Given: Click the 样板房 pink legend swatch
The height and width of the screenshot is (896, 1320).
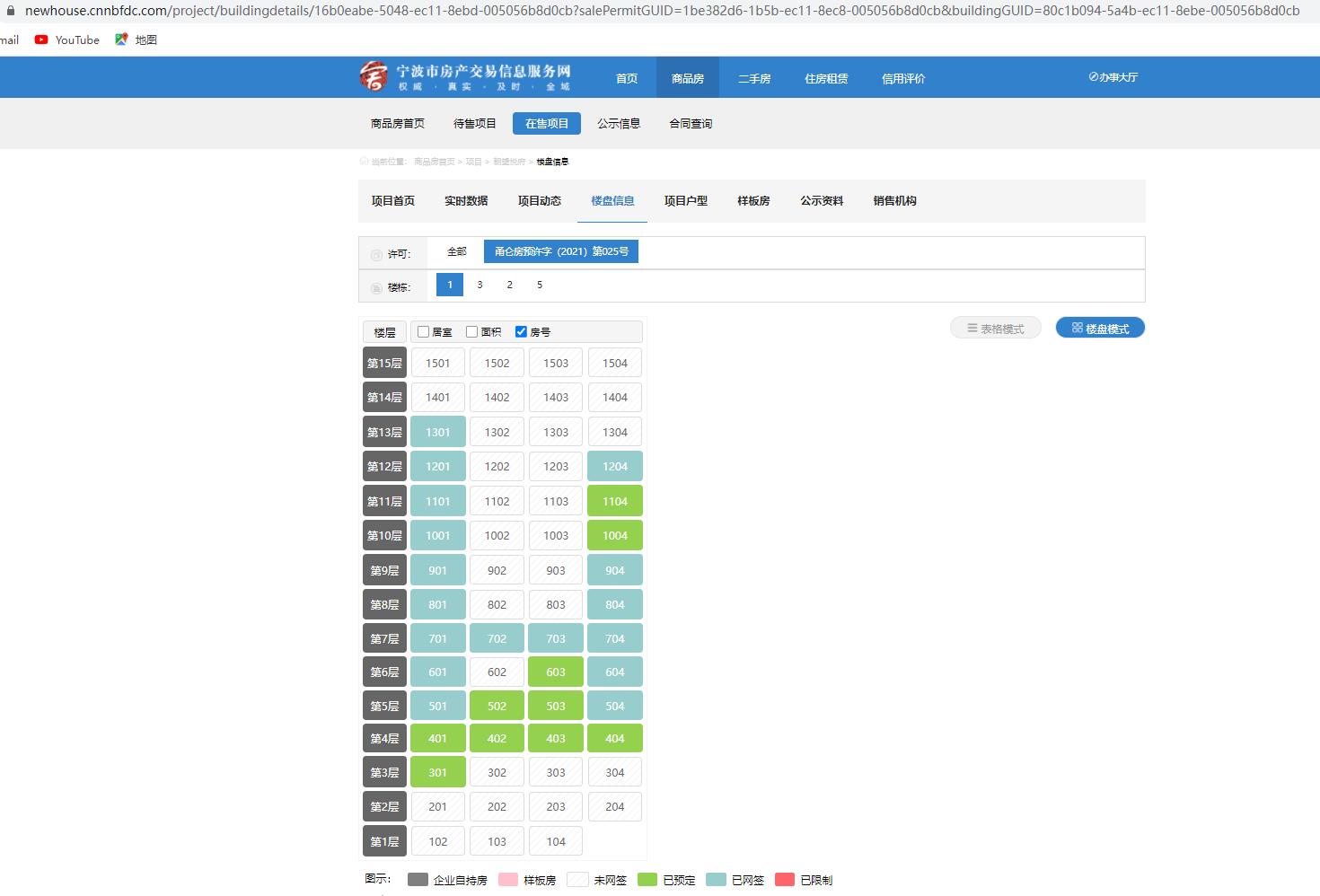Looking at the screenshot, I should [x=508, y=880].
